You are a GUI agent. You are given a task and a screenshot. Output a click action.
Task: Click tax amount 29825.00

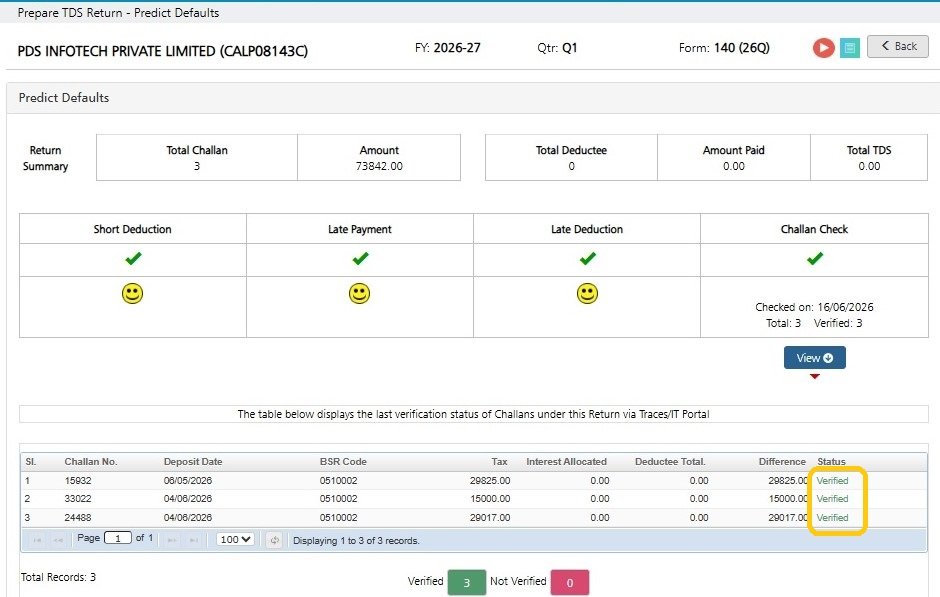490,481
